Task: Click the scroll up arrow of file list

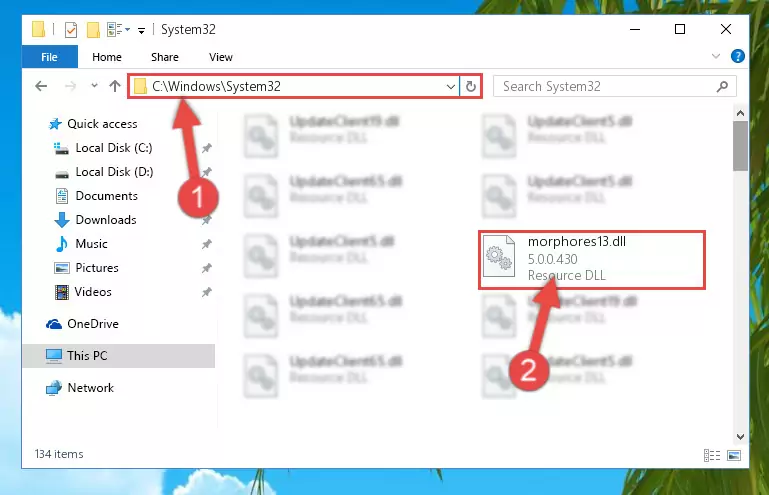Action: pyautogui.click(x=740, y=113)
